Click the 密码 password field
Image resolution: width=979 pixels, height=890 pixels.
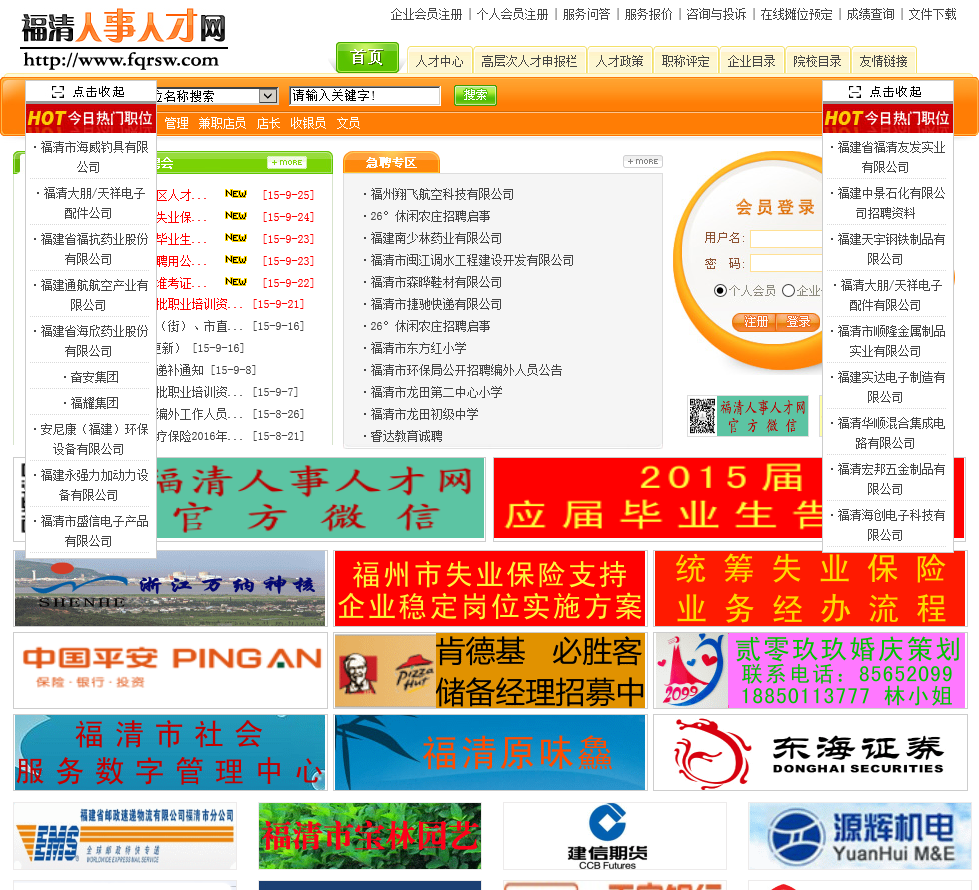click(786, 263)
